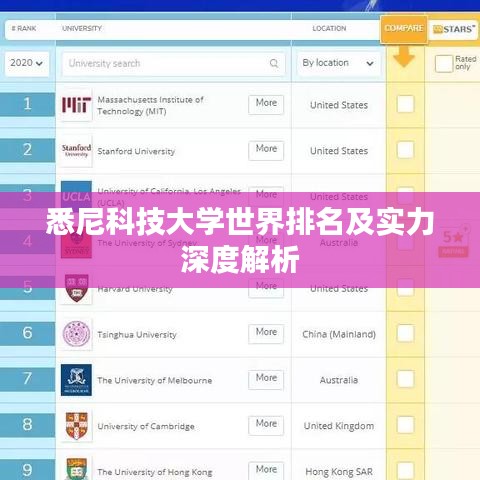This screenshot has height=480, width=480.
Task: Click the MIT logo icon
Action: pyautogui.click(x=76, y=105)
